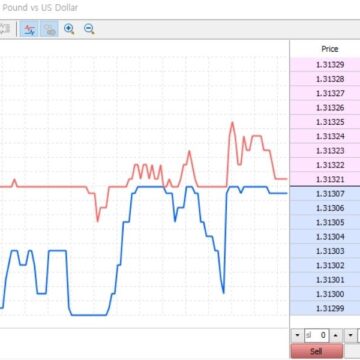Click the Pound vs US Dollar title

pos(39,7)
